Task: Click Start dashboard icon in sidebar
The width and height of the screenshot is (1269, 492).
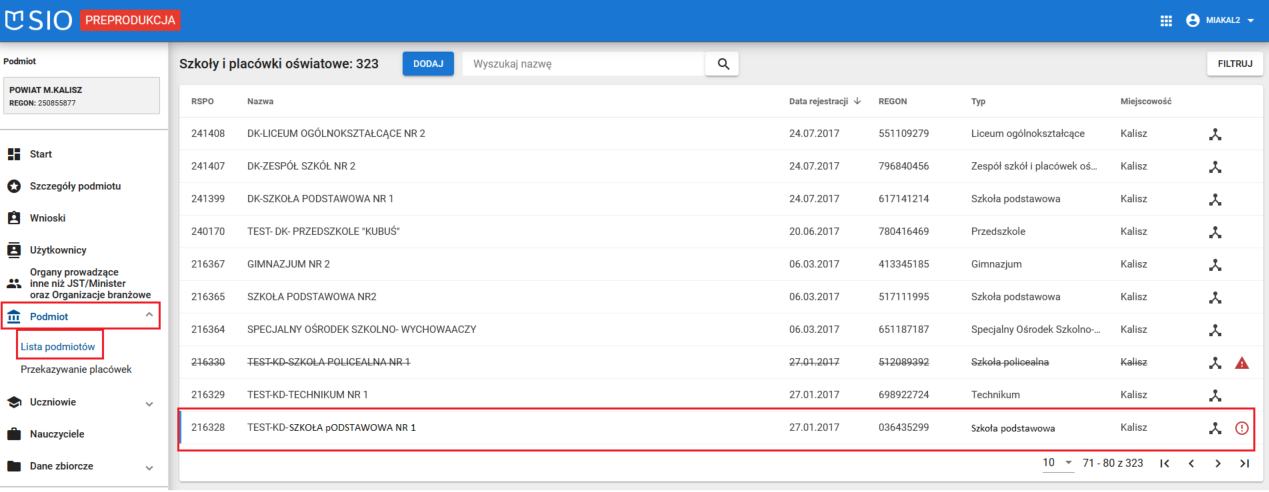Action: pos(14,154)
